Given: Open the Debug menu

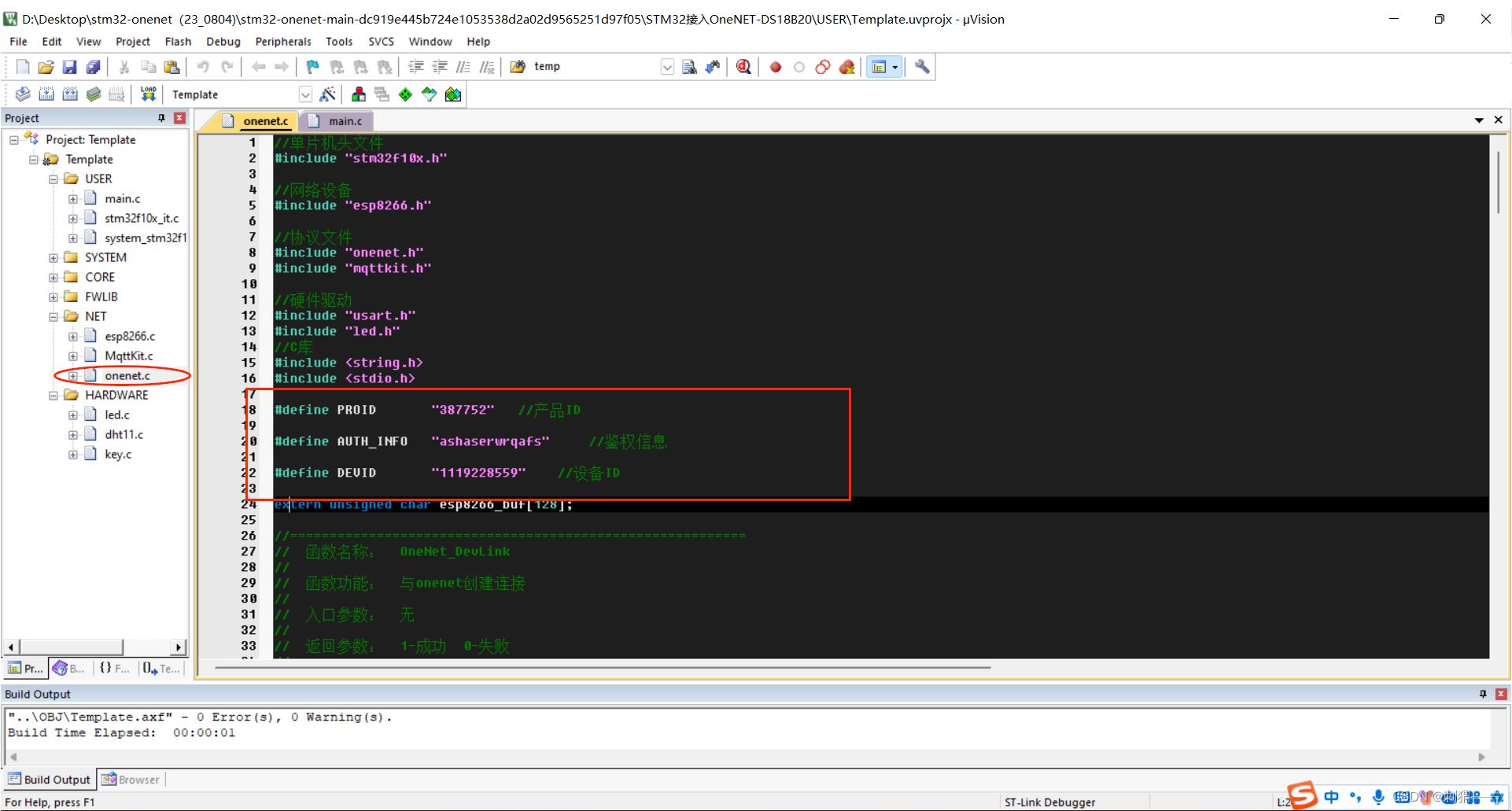Looking at the screenshot, I should point(223,42).
